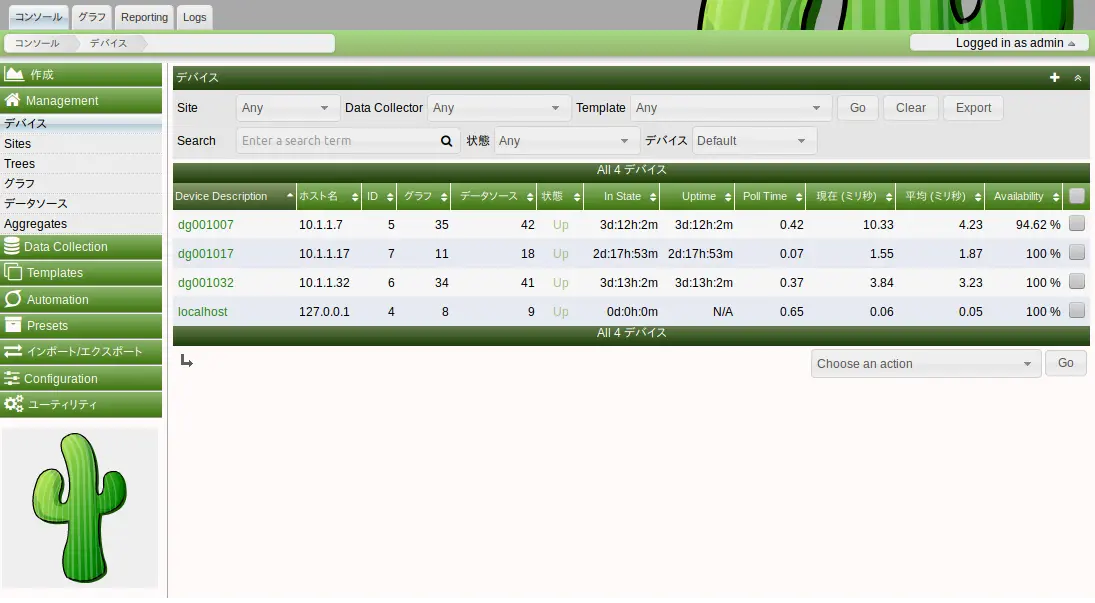
Task: Toggle the select-all checkbox in header
Action: (1076, 196)
